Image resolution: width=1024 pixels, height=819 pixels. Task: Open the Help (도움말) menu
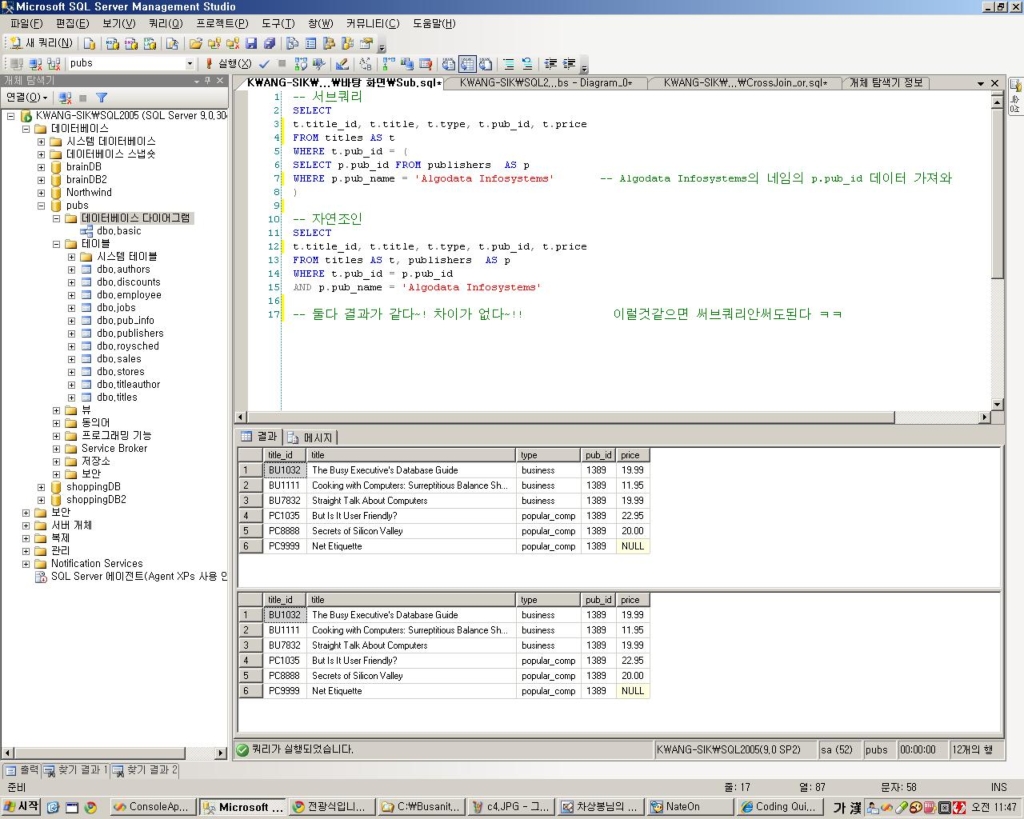pyautogui.click(x=434, y=24)
